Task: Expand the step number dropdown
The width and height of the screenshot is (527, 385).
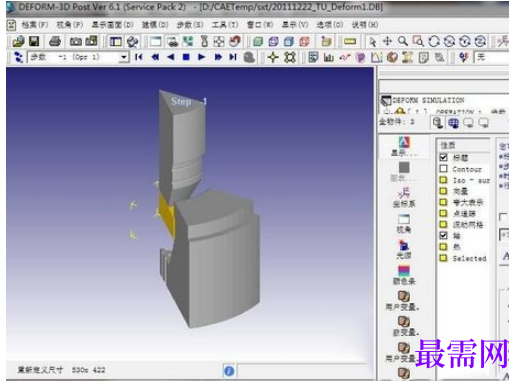Action: [x=124, y=57]
